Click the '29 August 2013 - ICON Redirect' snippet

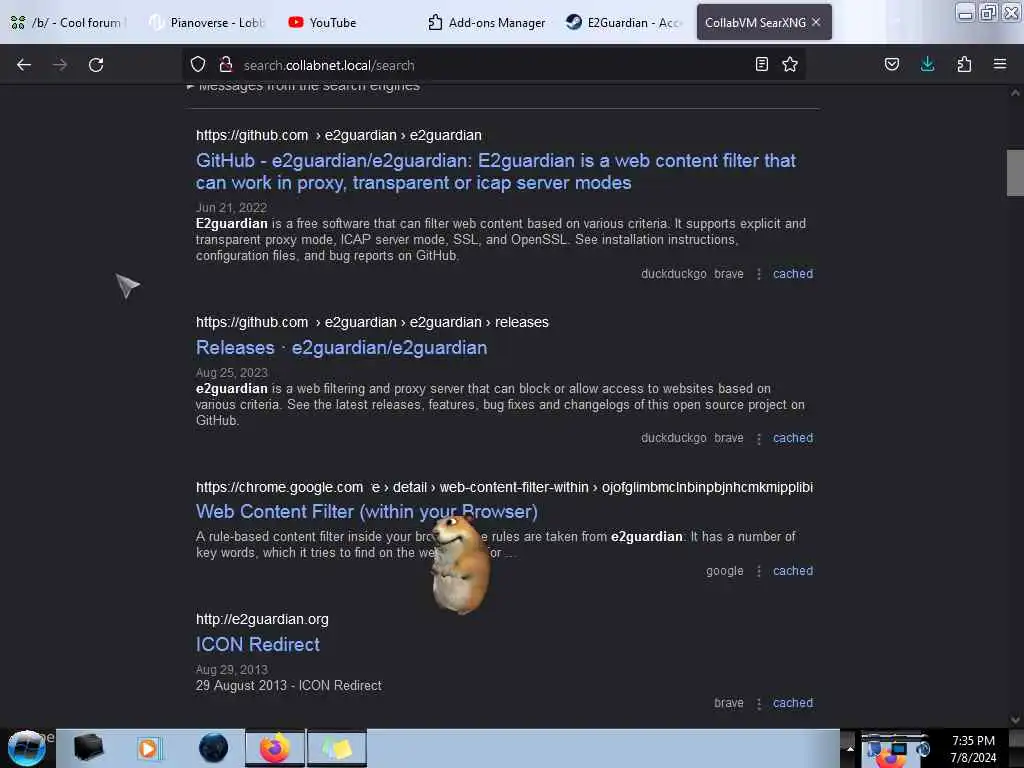click(x=289, y=686)
